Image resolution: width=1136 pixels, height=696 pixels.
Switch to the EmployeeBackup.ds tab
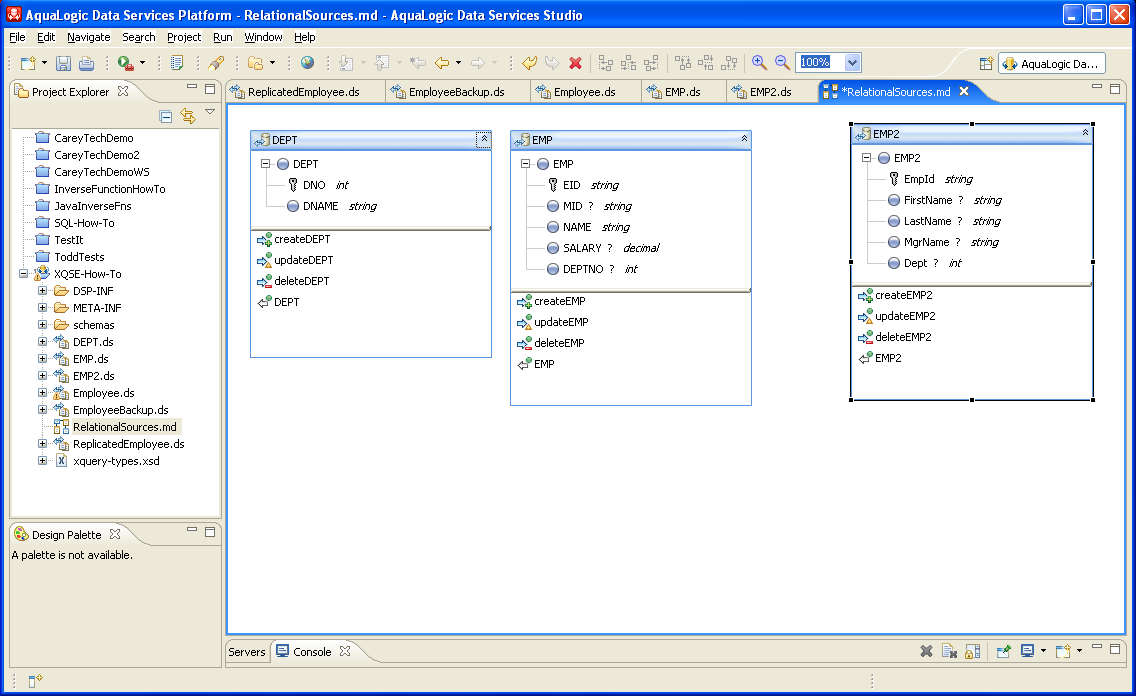[456, 92]
